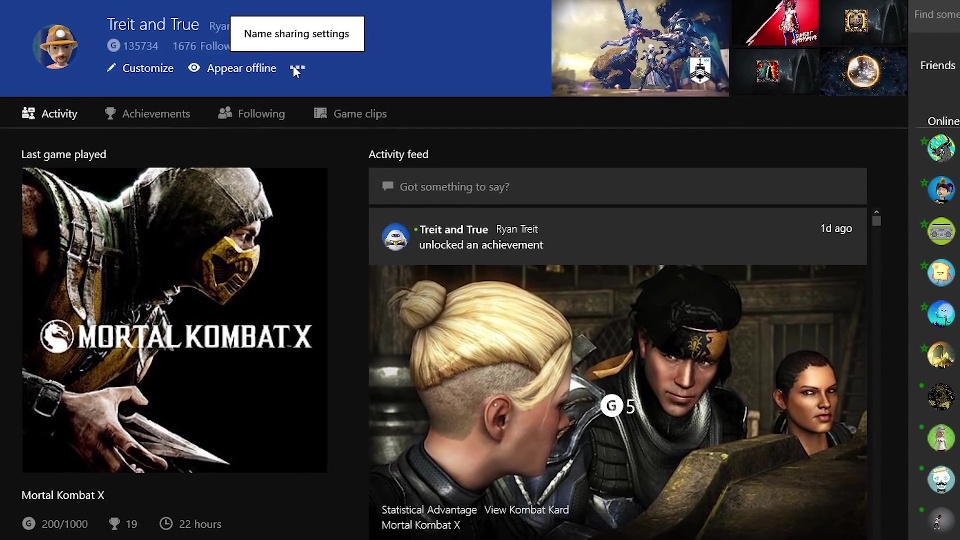The image size is (960, 540).
Task: Switch to the Activity tab
Action: (x=50, y=113)
